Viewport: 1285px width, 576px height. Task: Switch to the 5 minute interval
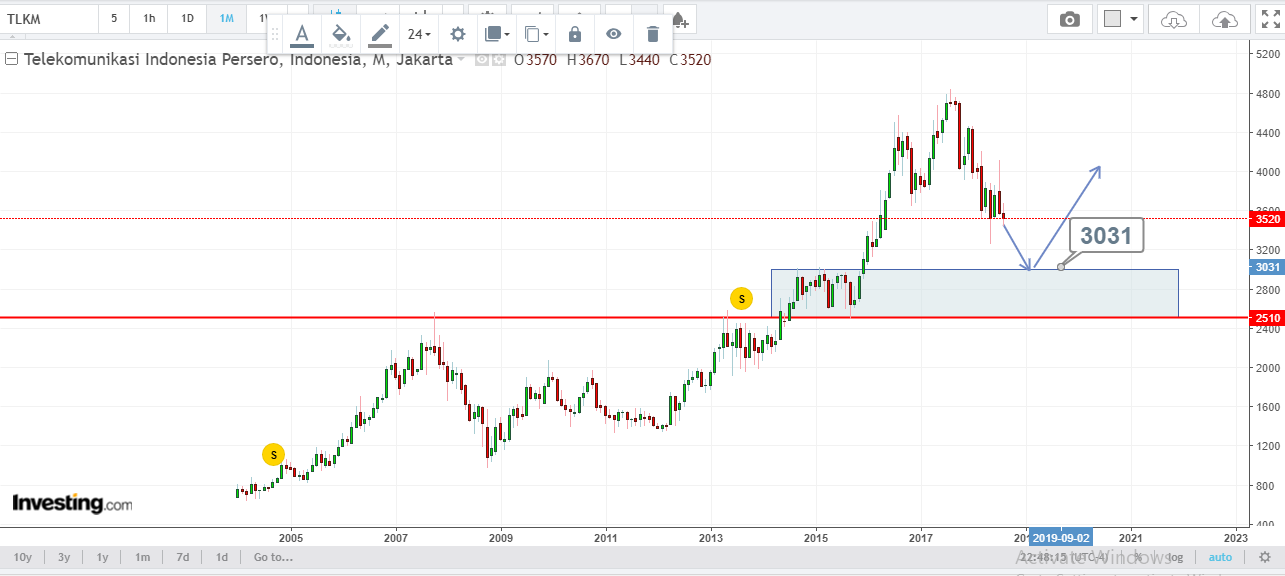click(114, 18)
